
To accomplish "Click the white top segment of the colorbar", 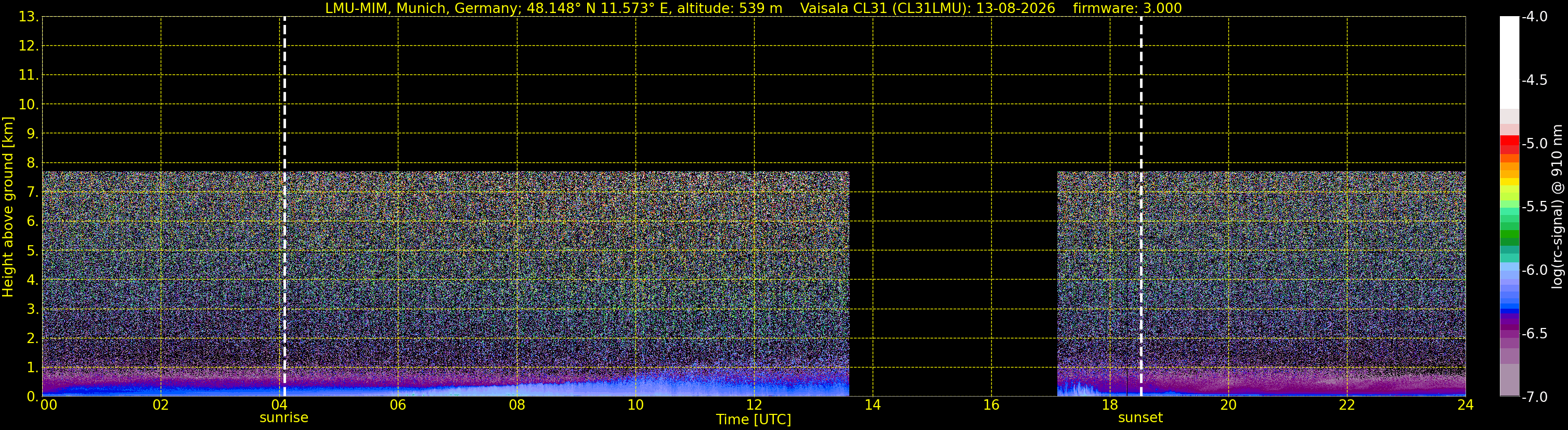I will pyautogui.click(x=1510, y=63).
